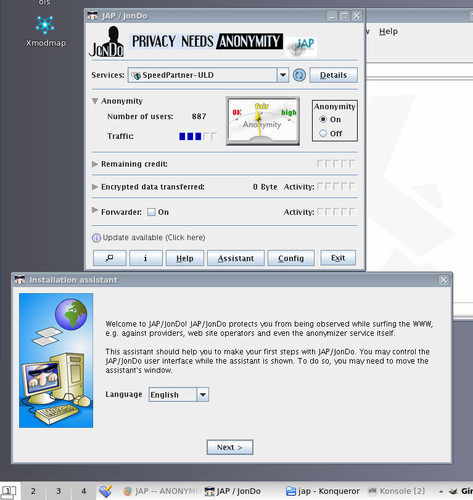473x500 pixels.
Task: Expand Encrypted data transferred section
Action: click(95, 187)
